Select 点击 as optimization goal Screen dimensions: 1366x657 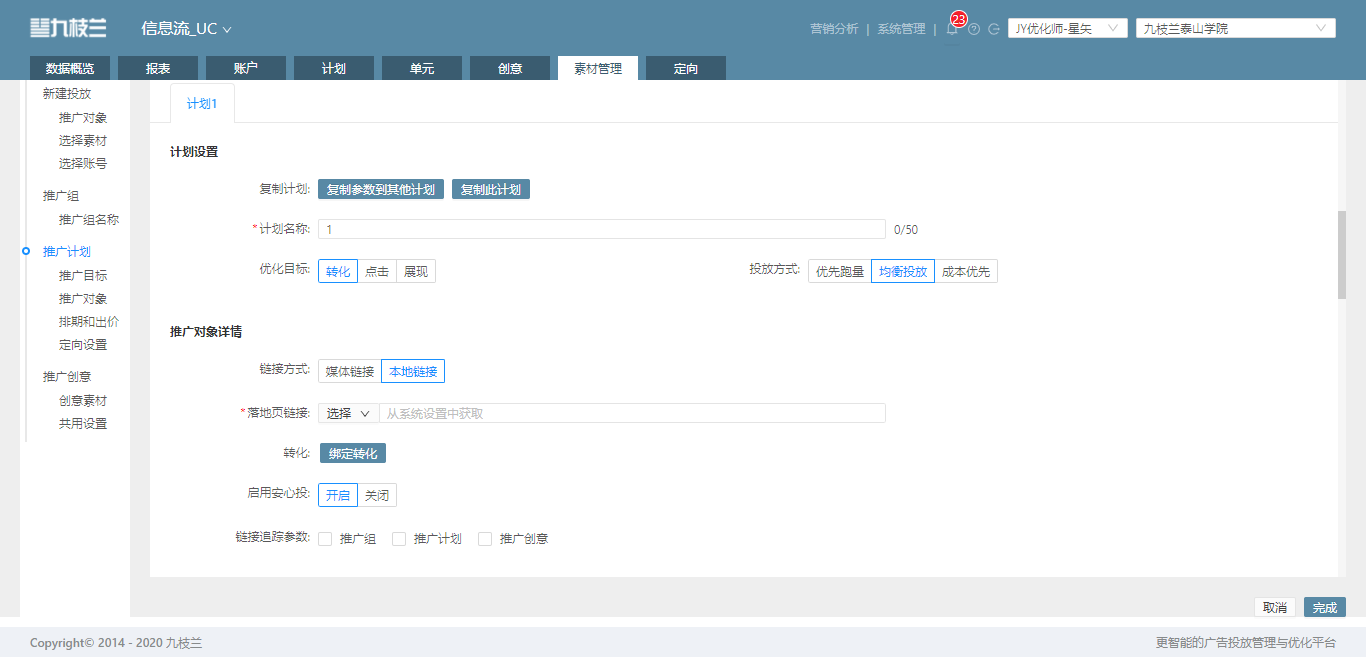point(377,271)
